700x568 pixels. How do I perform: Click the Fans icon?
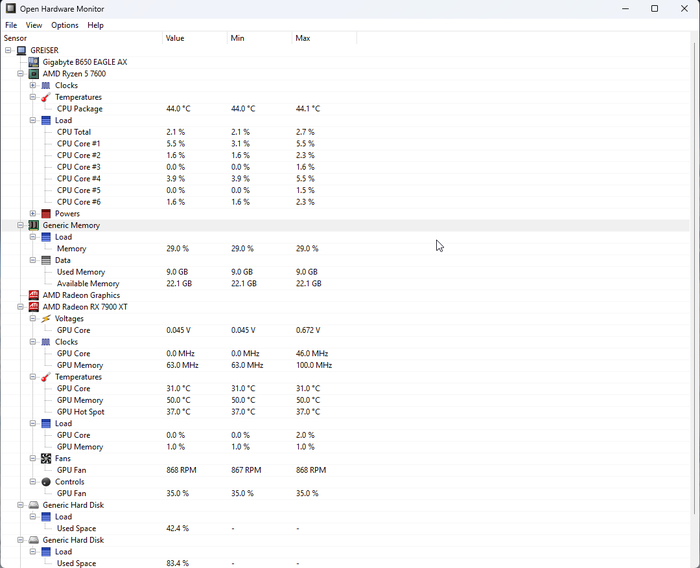pyautogui.click(x=46, y=458)
